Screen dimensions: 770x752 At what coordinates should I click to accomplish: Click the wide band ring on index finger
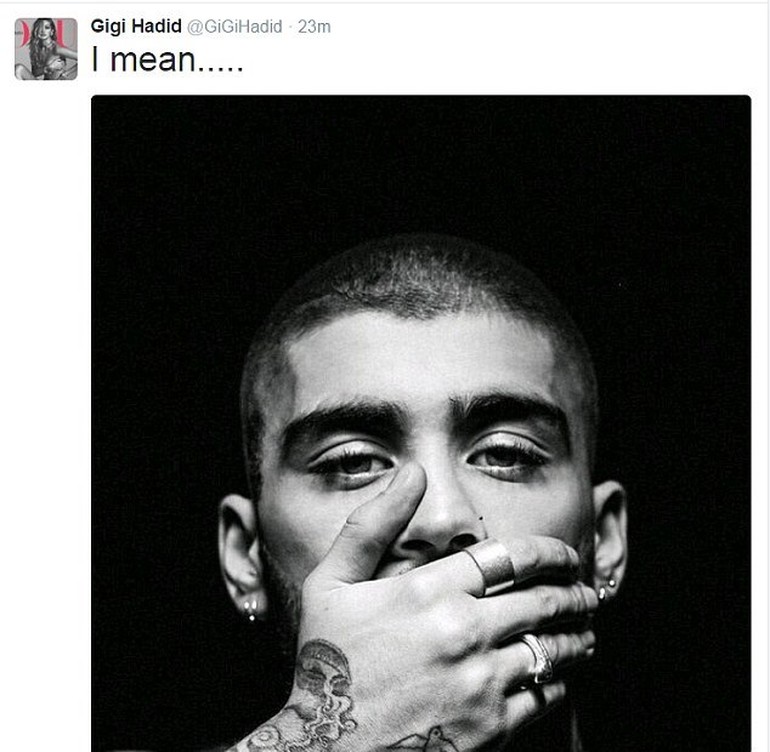point(492,567)
